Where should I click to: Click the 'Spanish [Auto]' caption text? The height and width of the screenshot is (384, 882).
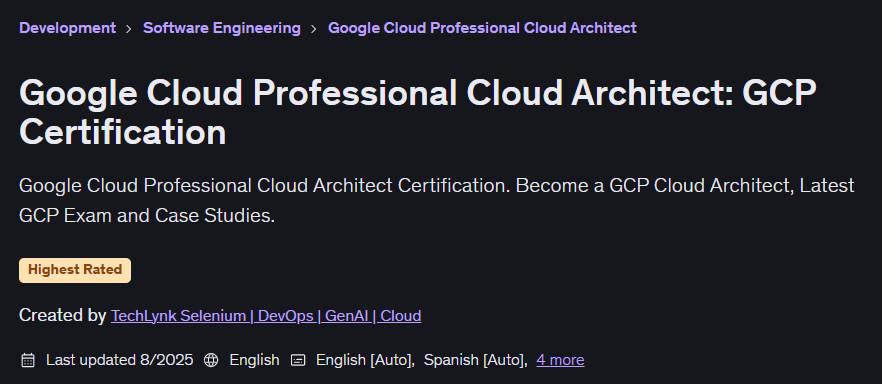475,360
